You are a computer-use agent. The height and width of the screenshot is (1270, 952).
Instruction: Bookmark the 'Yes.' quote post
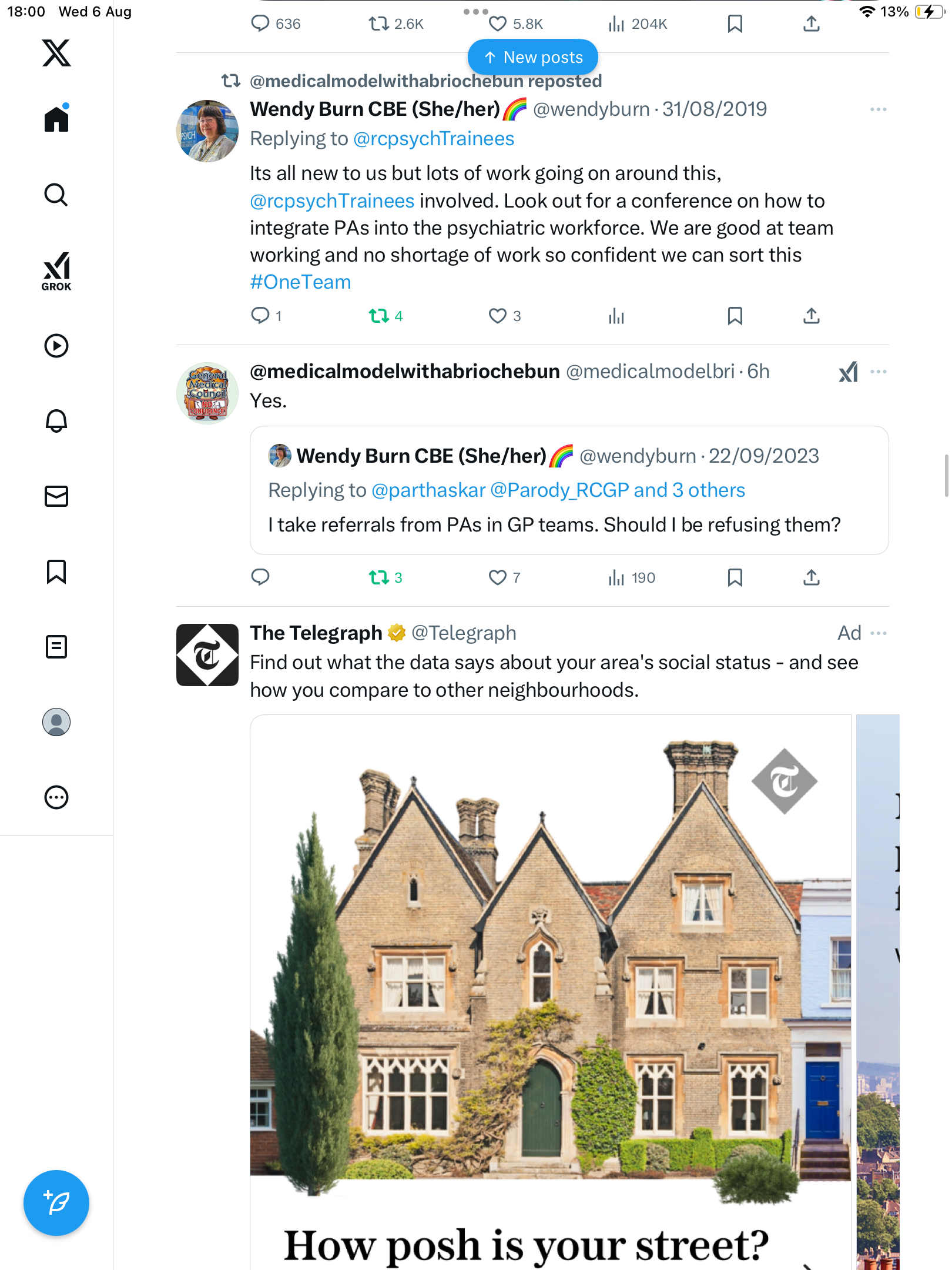pos(735,578)
